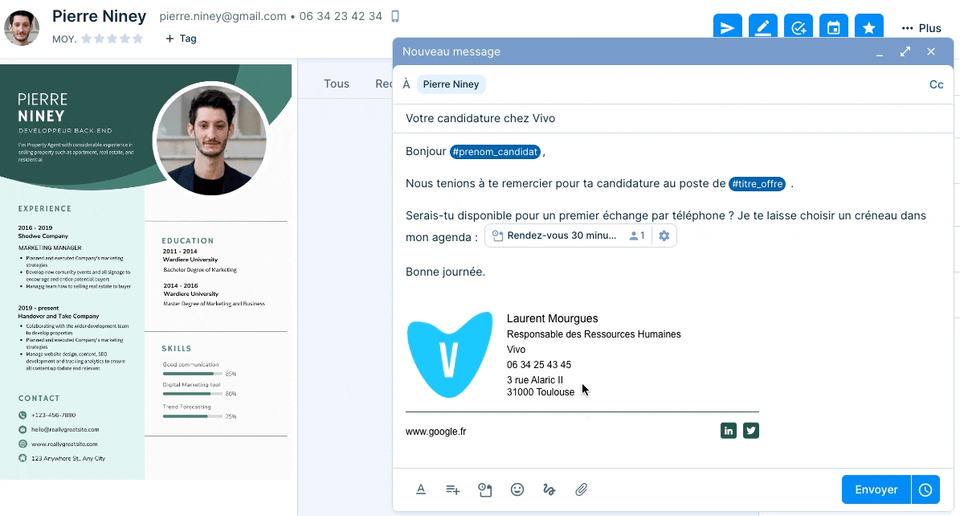
Task: Click the CONTACT heading in the CV
Action: click(x=39, y=398)
